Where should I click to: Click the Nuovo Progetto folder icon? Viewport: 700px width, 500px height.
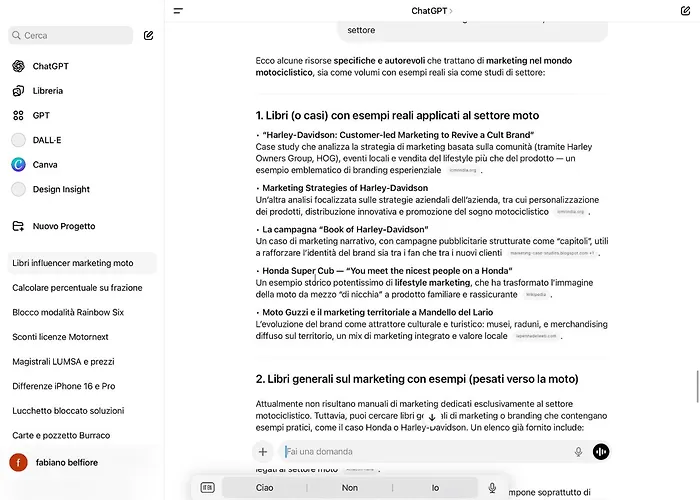coord(18,226)
